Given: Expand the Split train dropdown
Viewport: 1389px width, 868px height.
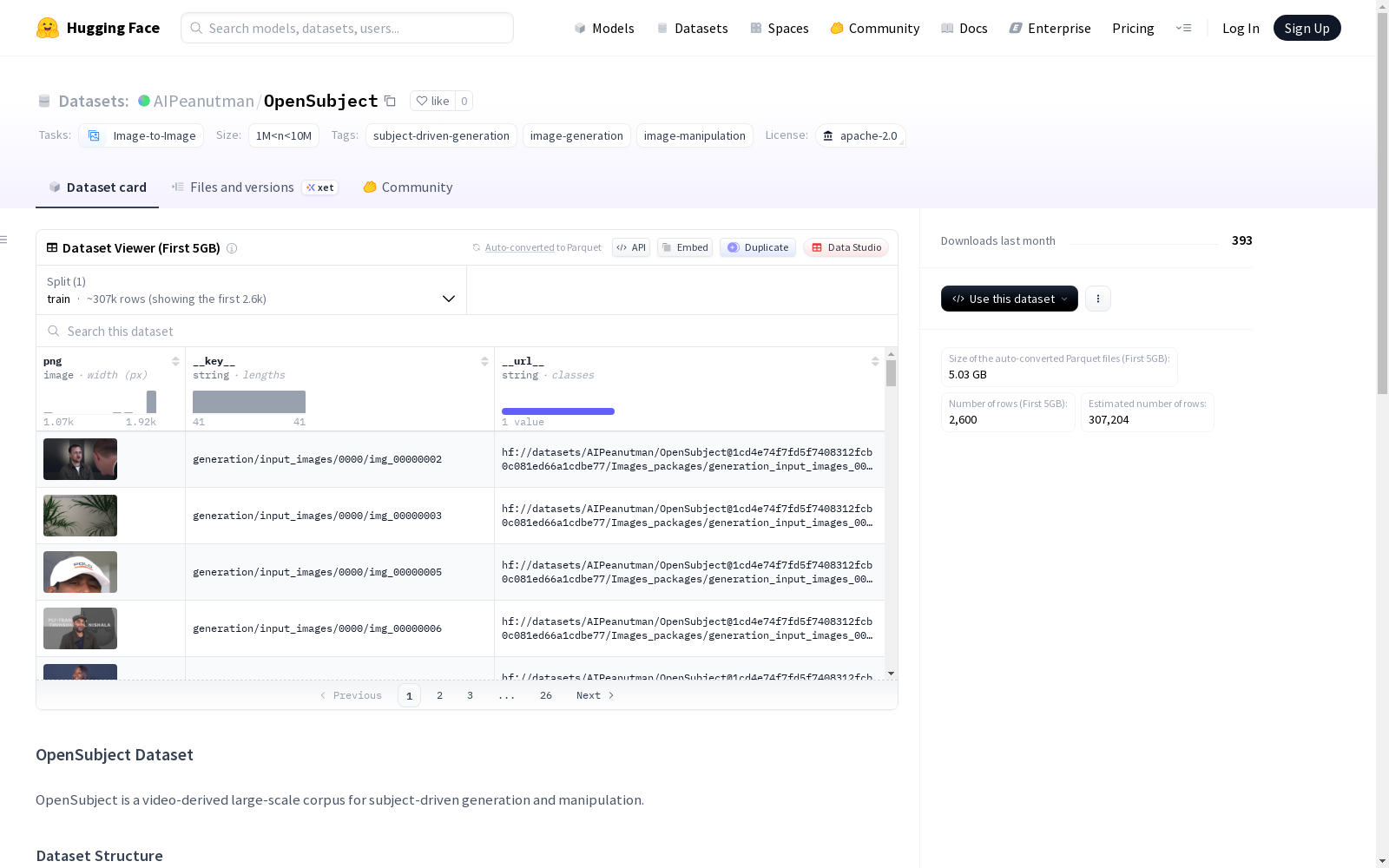Looking at the screenshot, I should point(252,290).
